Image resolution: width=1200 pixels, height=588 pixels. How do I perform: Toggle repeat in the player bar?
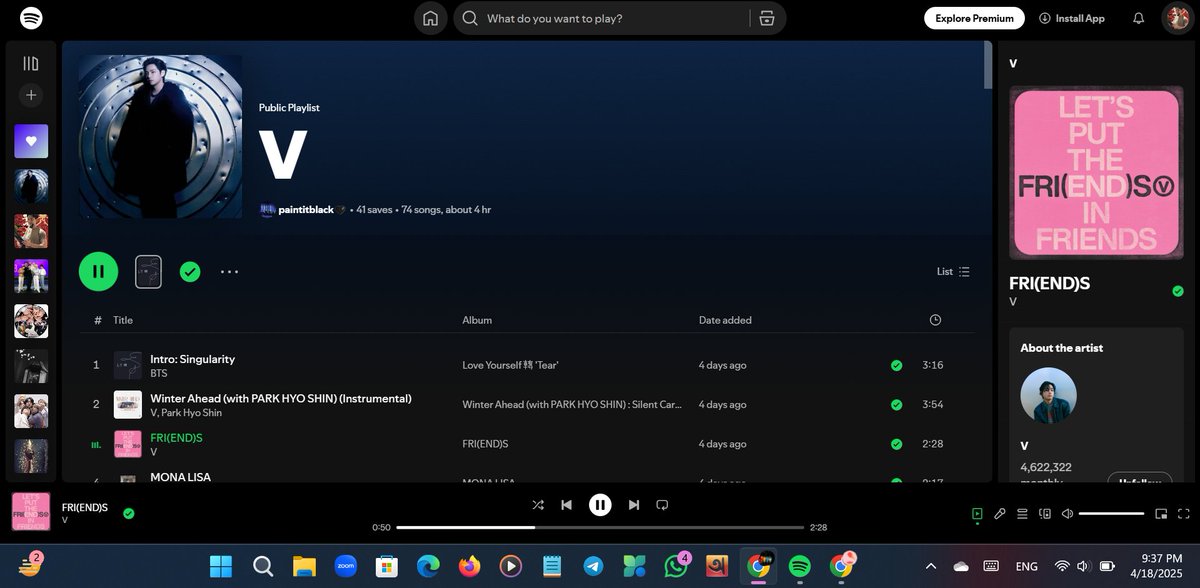[661, 505]
